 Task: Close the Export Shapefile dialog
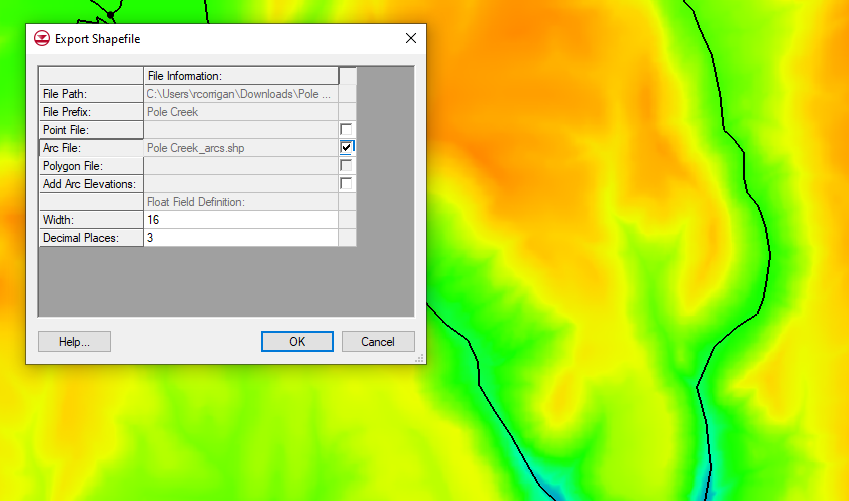click(411, 38)
